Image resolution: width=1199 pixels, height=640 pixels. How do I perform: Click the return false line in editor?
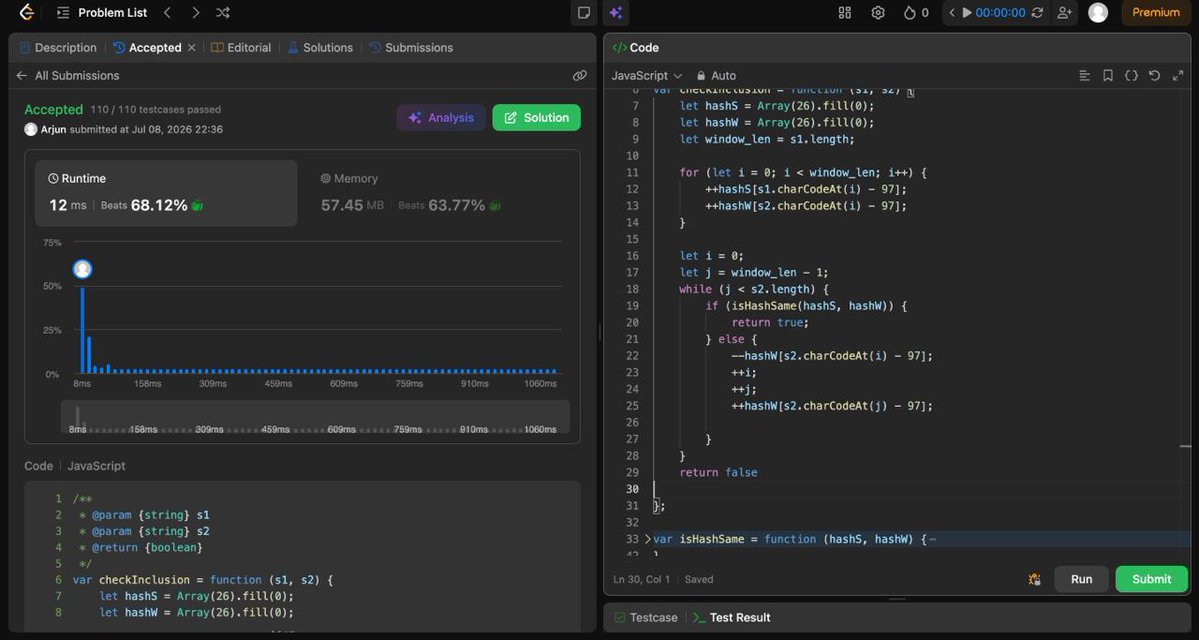coord(718,473)
